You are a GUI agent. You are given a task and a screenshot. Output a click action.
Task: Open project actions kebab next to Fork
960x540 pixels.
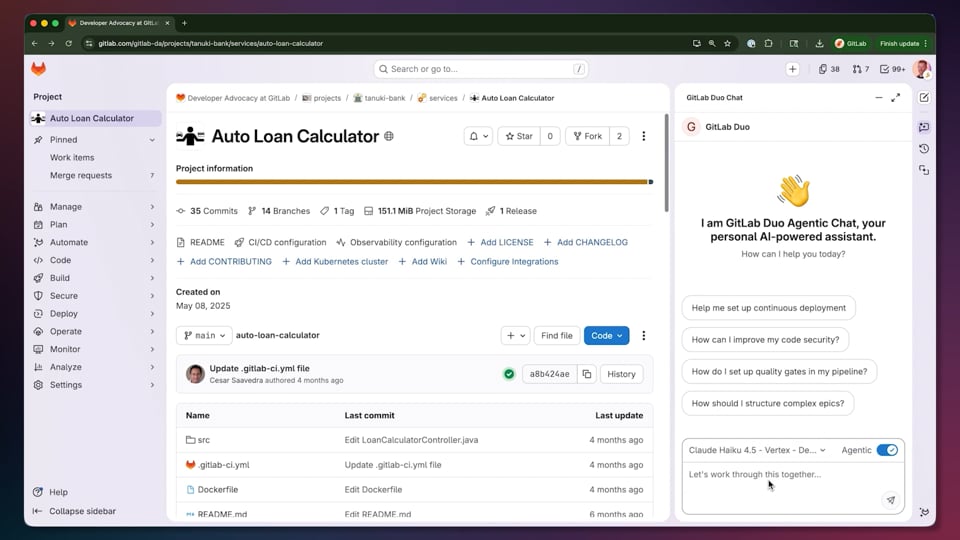643,137
